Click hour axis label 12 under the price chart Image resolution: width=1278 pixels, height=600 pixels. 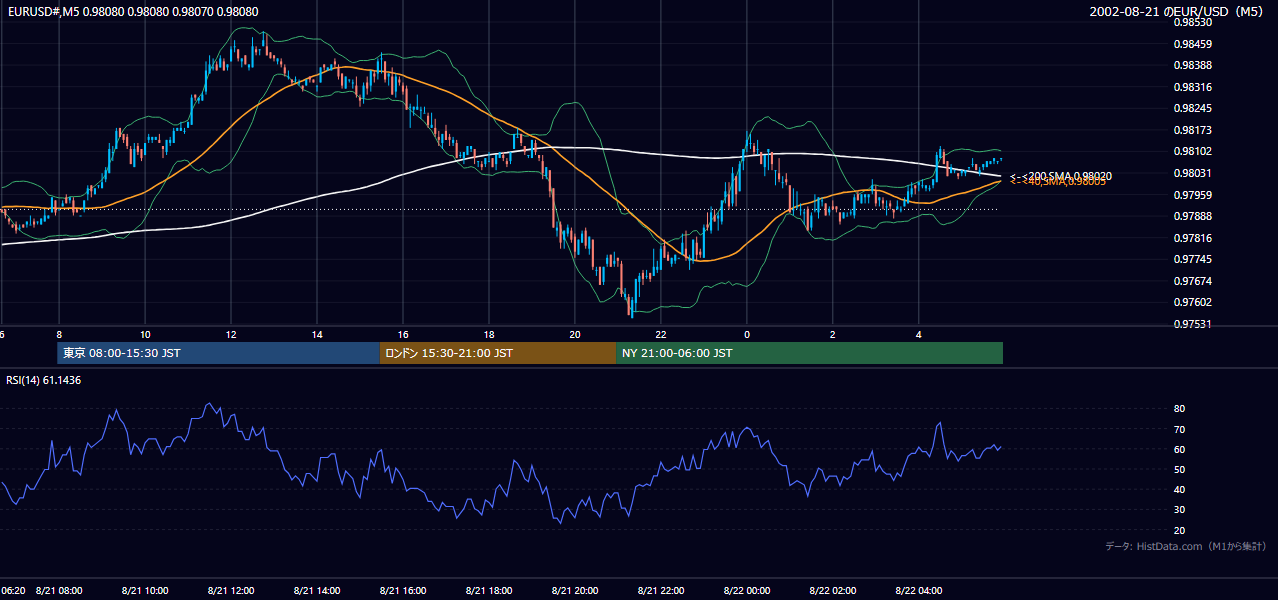[231, 334]
